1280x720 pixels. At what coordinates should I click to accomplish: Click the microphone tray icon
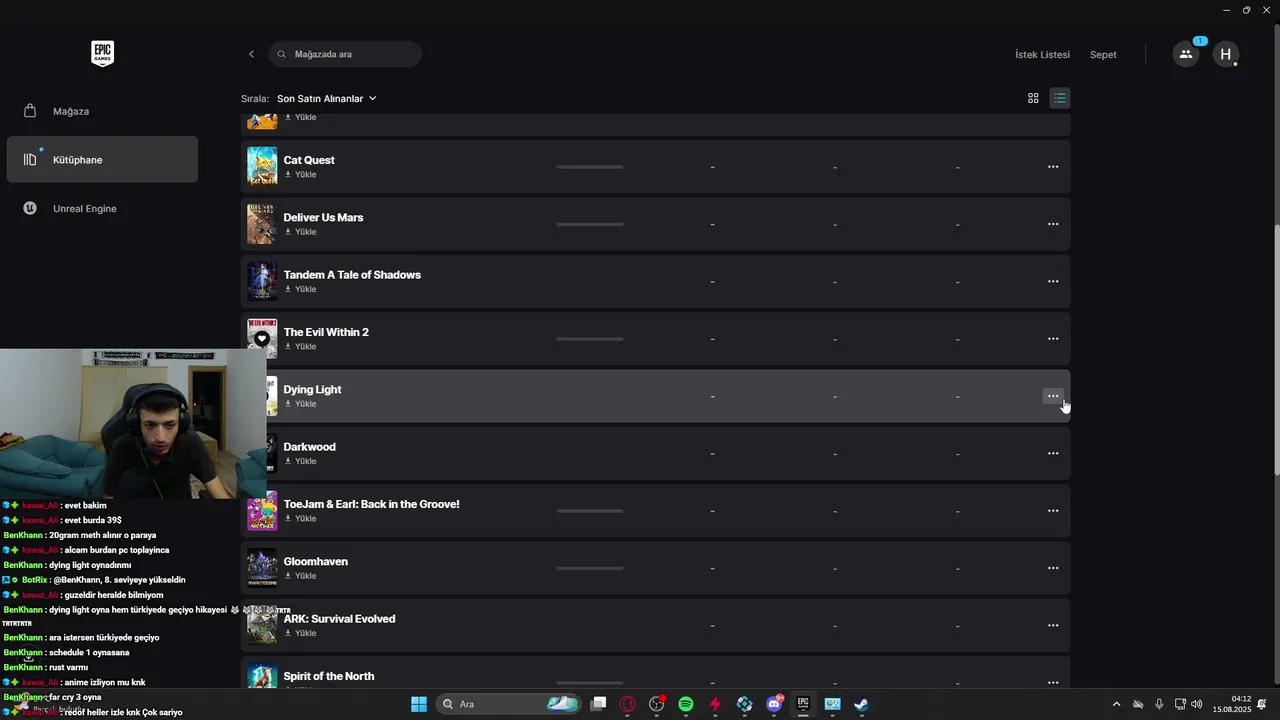point(1159,704)
